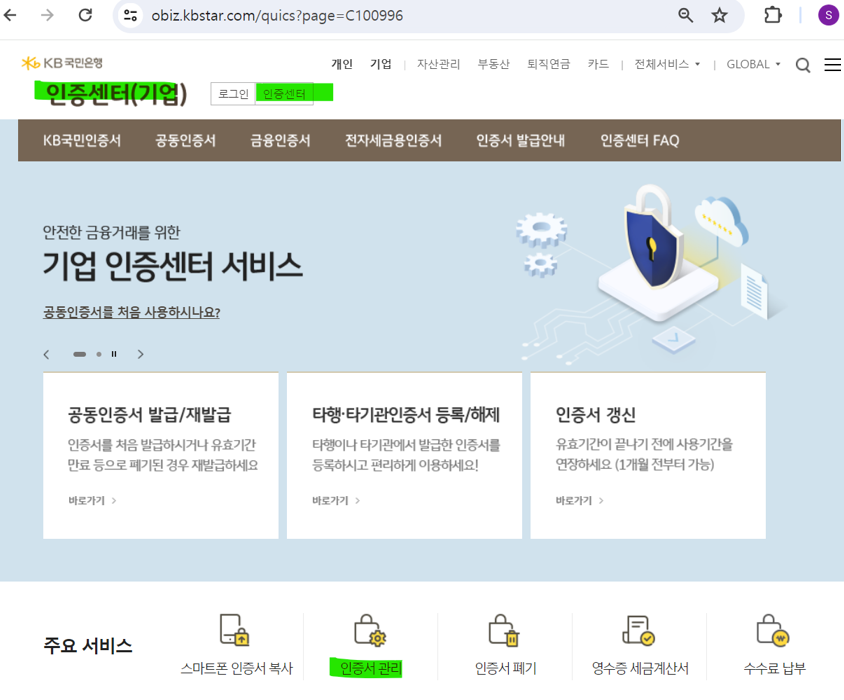Open the hamburger menu icon
This screenshot has width=844, height=700.
click(x=832, y=65)
